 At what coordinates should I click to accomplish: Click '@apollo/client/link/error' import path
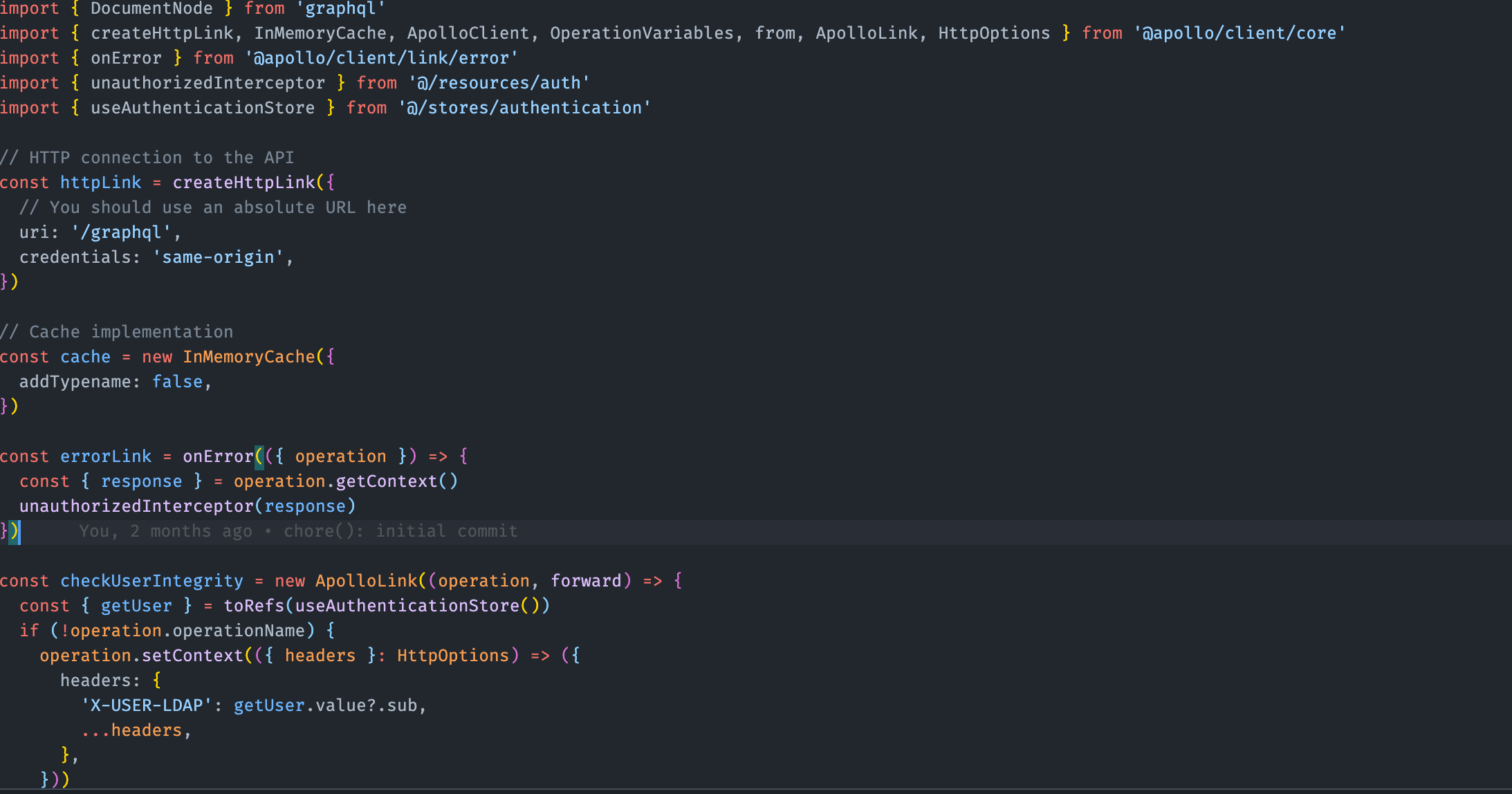[381, 58]
